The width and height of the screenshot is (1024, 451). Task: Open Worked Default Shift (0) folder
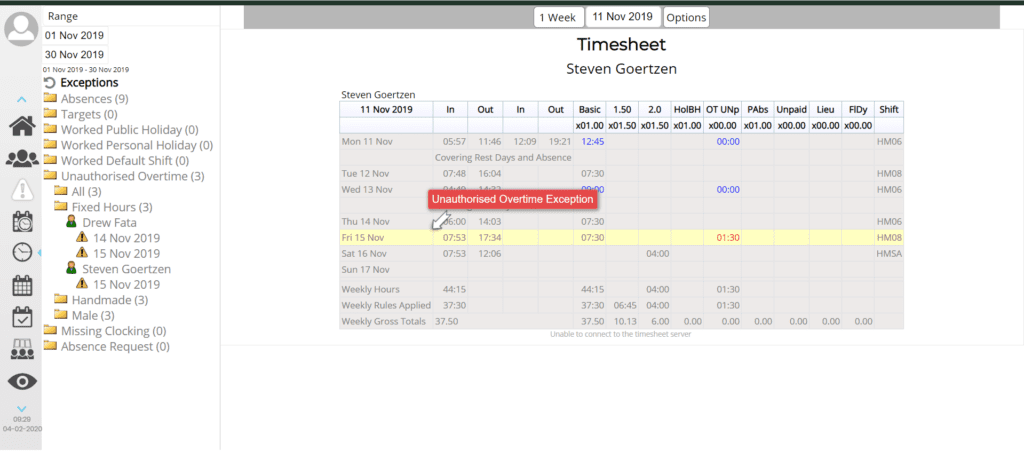(116, 161)
